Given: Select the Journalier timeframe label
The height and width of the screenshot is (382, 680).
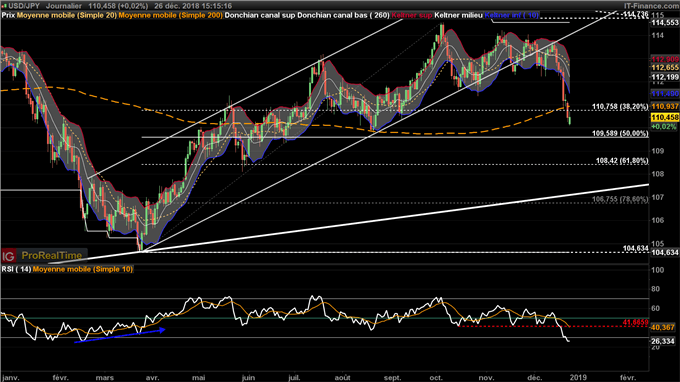Looking at the screenshot, I should (x=64, y=6).
